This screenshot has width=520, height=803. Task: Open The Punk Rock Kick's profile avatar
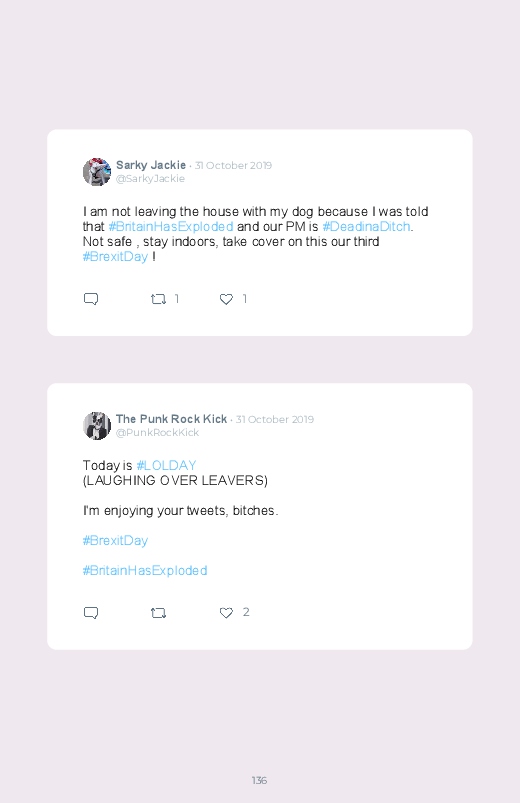click(97, 426)
